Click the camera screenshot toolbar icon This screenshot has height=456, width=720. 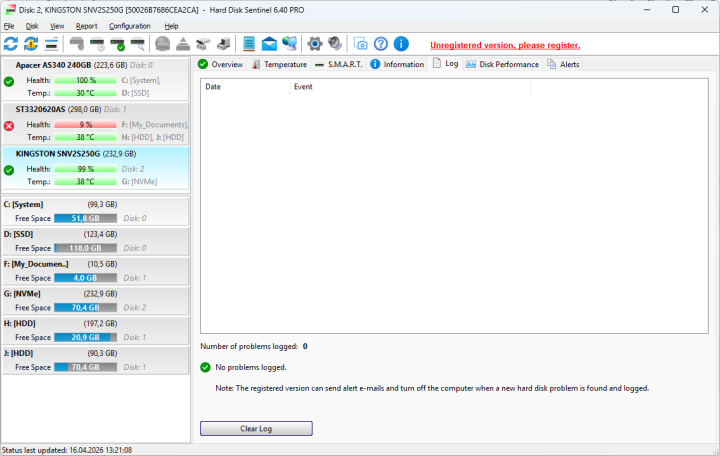pos(360,44)
